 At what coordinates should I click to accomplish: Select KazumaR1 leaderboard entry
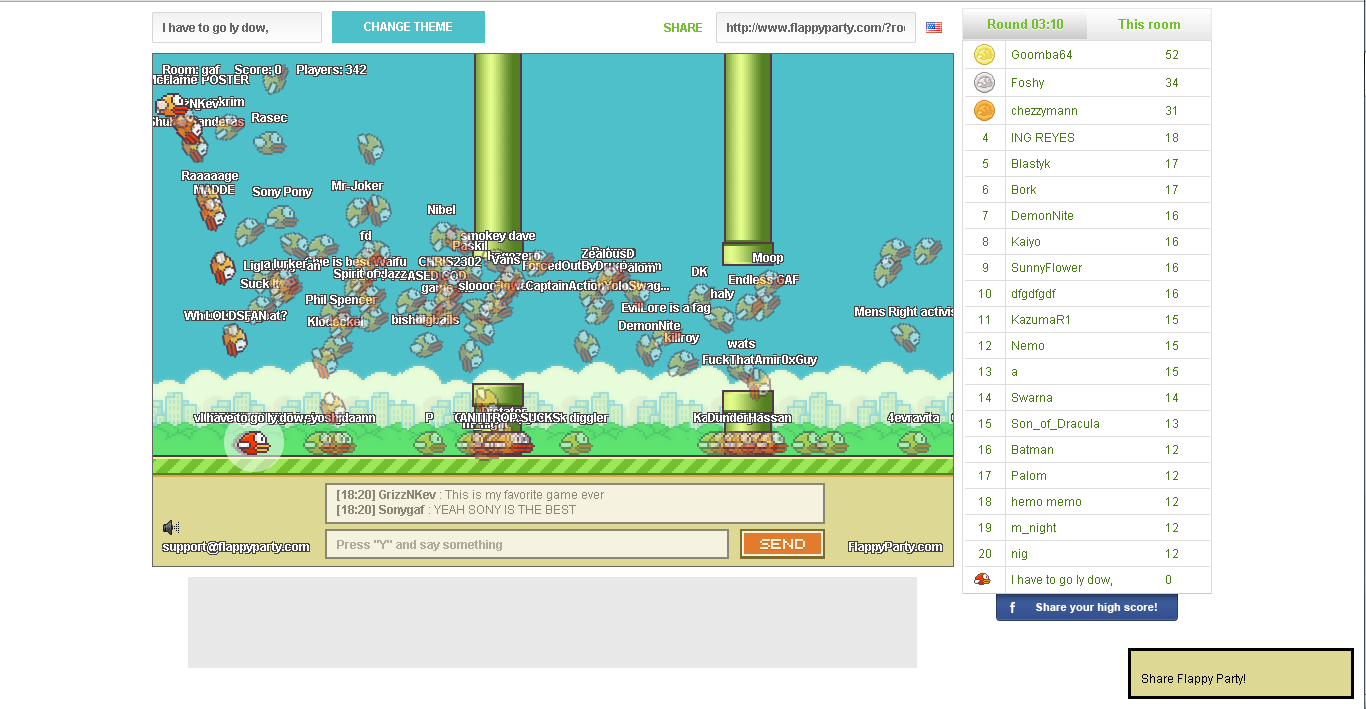(x=1087, y=320)
